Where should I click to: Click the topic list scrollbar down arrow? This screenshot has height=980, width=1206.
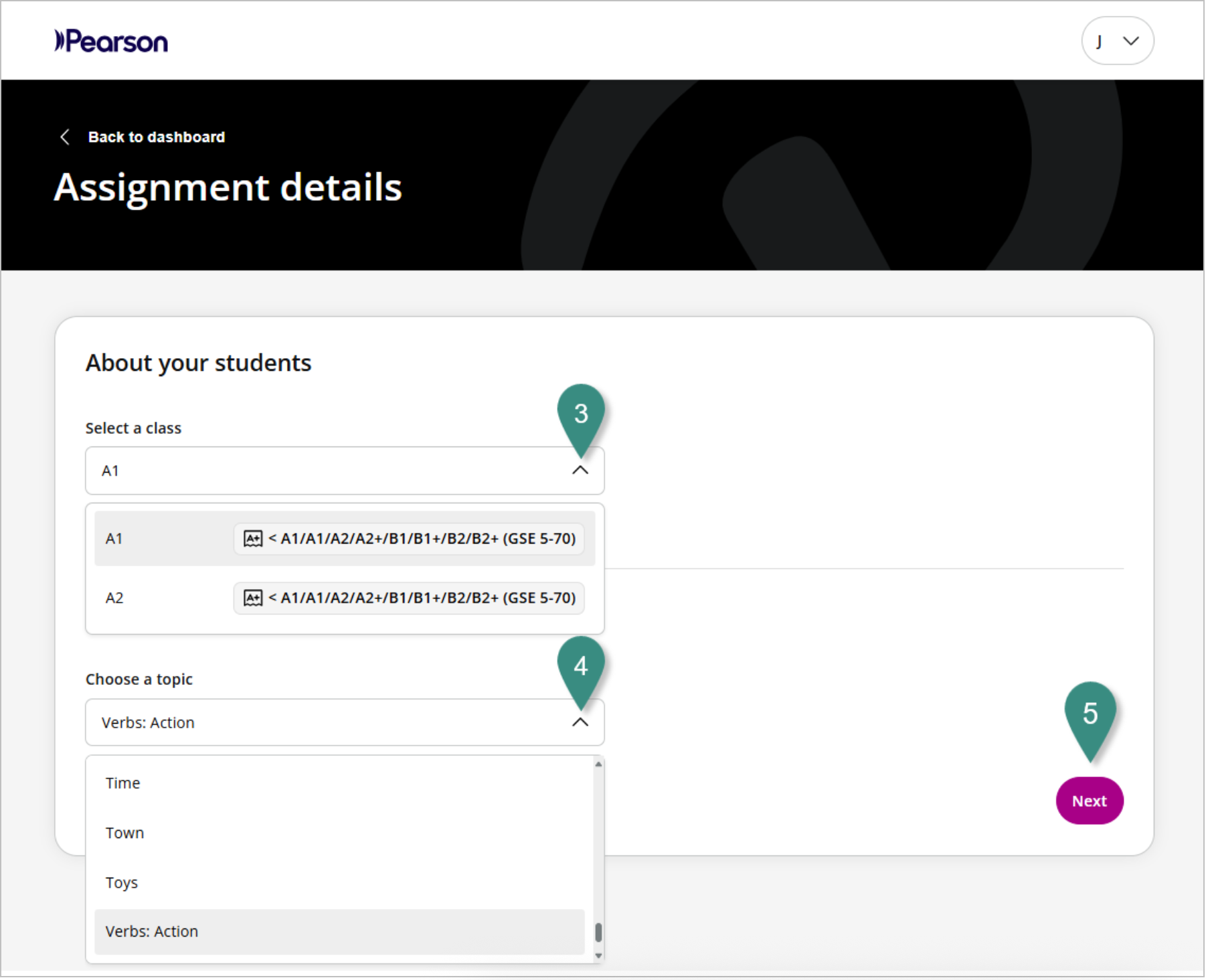point(598,956)
